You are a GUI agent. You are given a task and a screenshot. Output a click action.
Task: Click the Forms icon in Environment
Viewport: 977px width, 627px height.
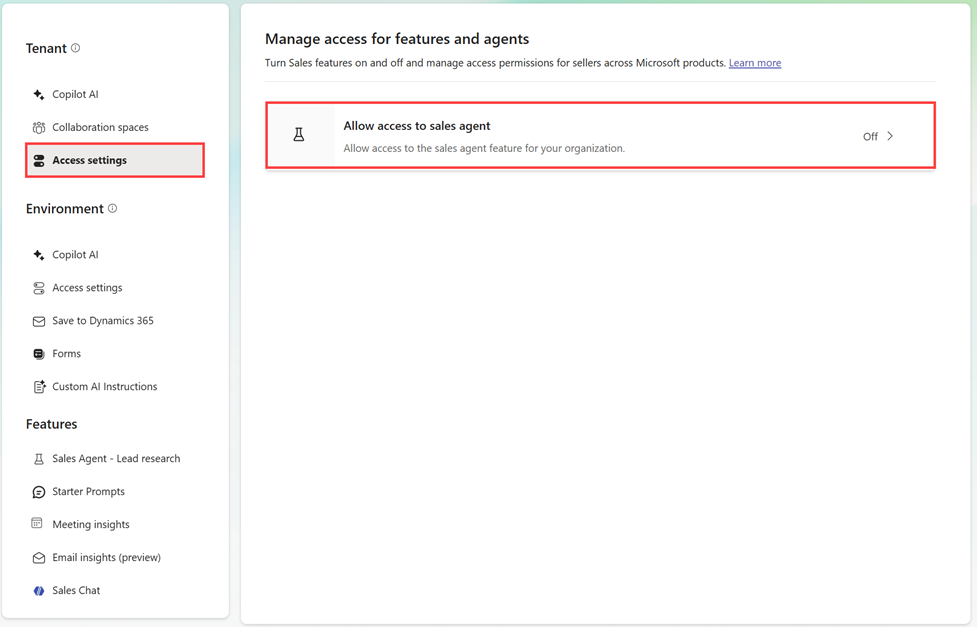coord(39,354)
